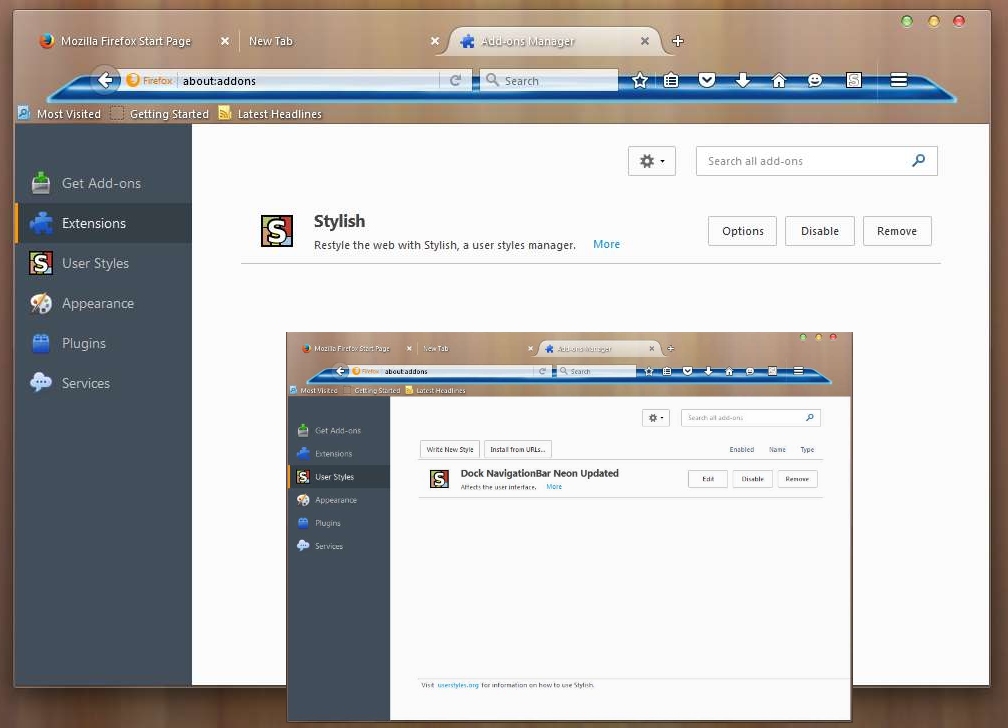Show bookmarks list from the toolbar
This screenshot has width=1008, height=728.
[672, 80]
